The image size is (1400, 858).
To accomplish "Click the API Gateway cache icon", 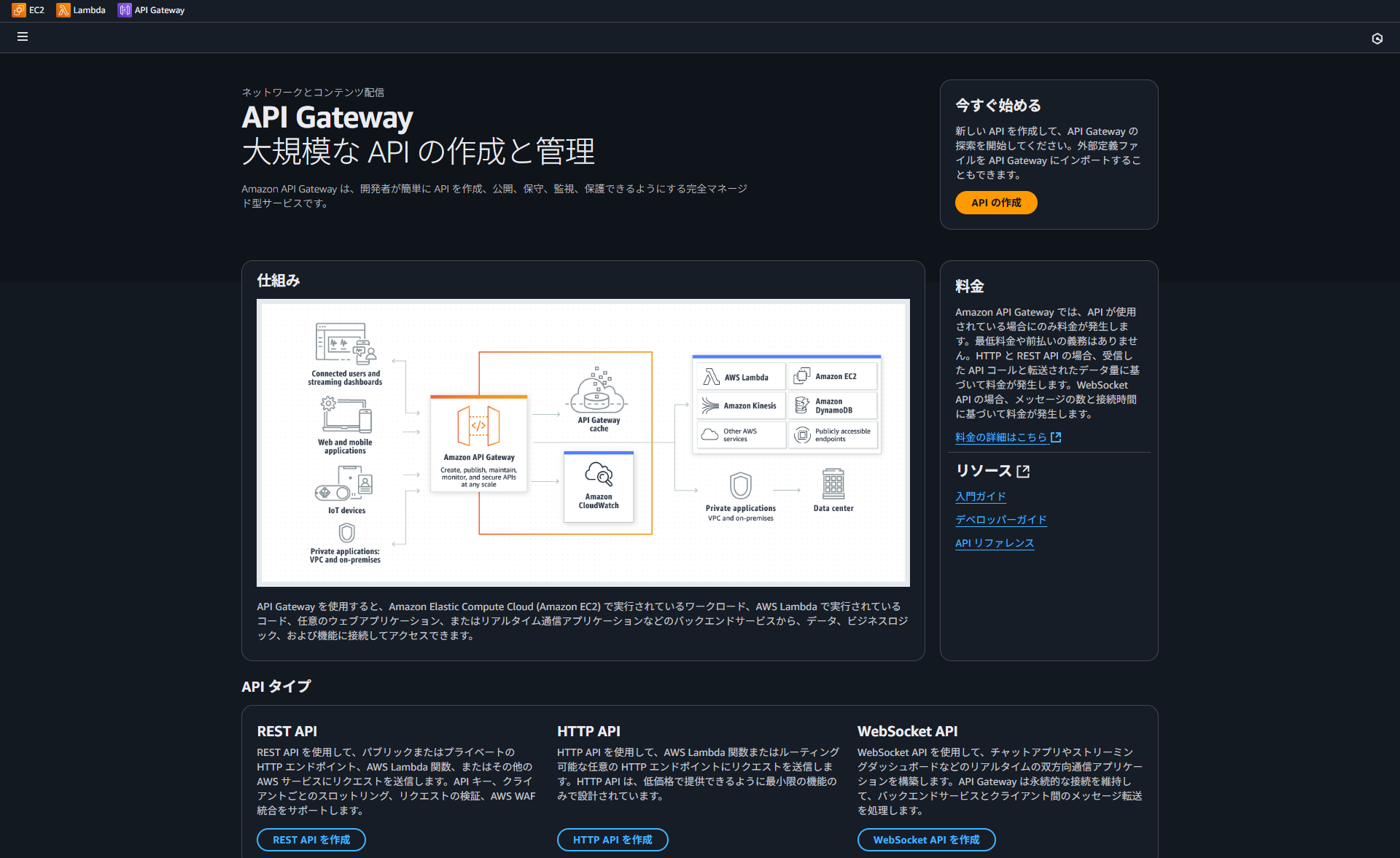I will [597, 389].
